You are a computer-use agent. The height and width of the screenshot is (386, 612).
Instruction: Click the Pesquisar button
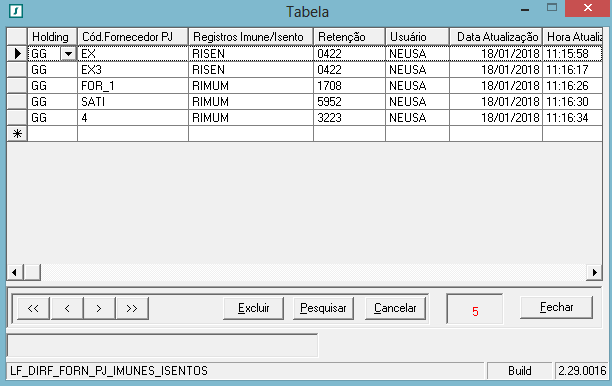click(x=323, y=308)
